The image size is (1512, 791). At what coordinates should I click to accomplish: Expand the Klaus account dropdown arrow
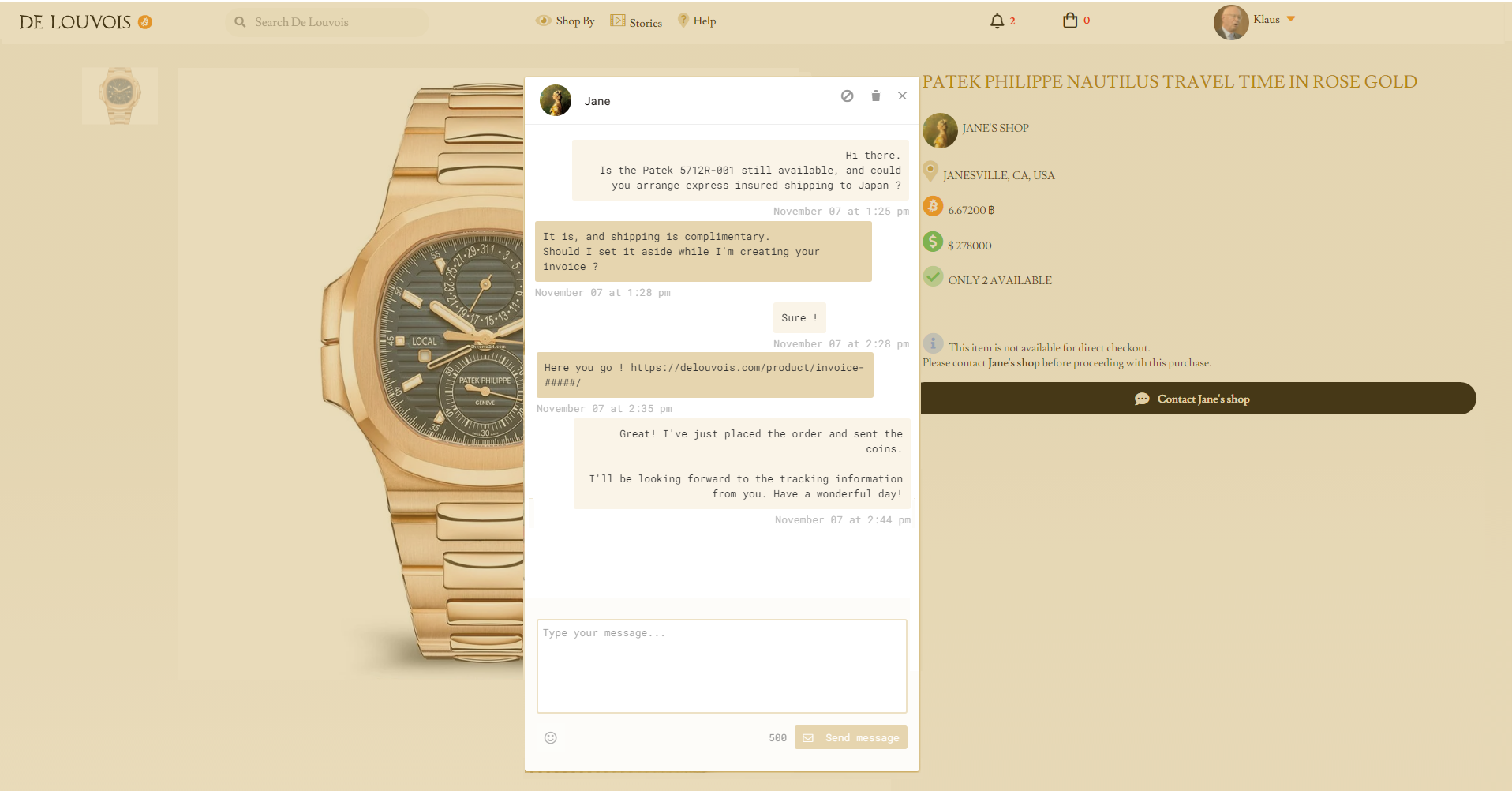(x=1291, y=19)
